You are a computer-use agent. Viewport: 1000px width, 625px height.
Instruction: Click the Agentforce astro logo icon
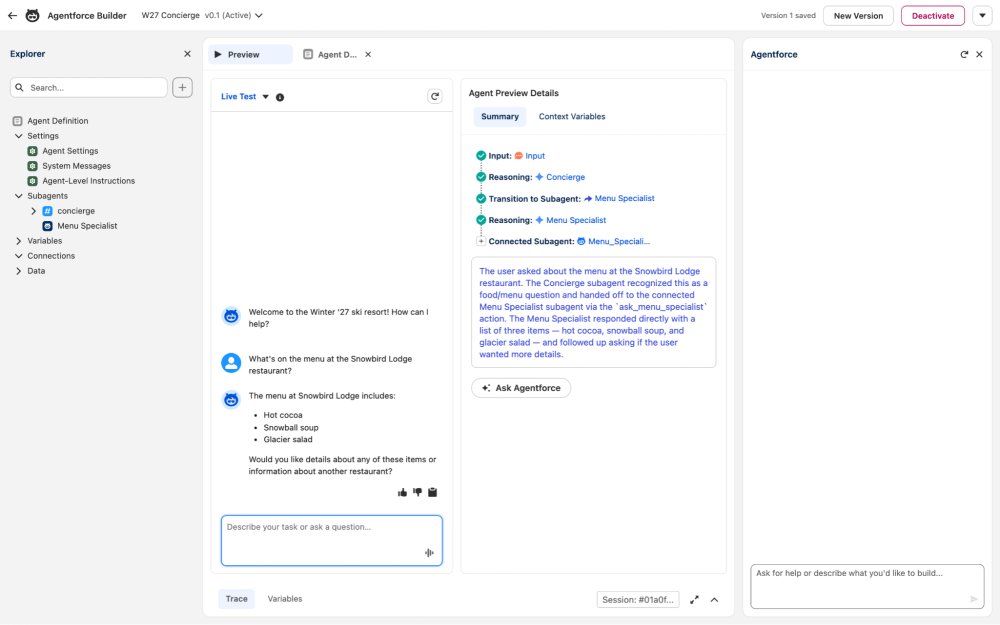tap(33, 15)
